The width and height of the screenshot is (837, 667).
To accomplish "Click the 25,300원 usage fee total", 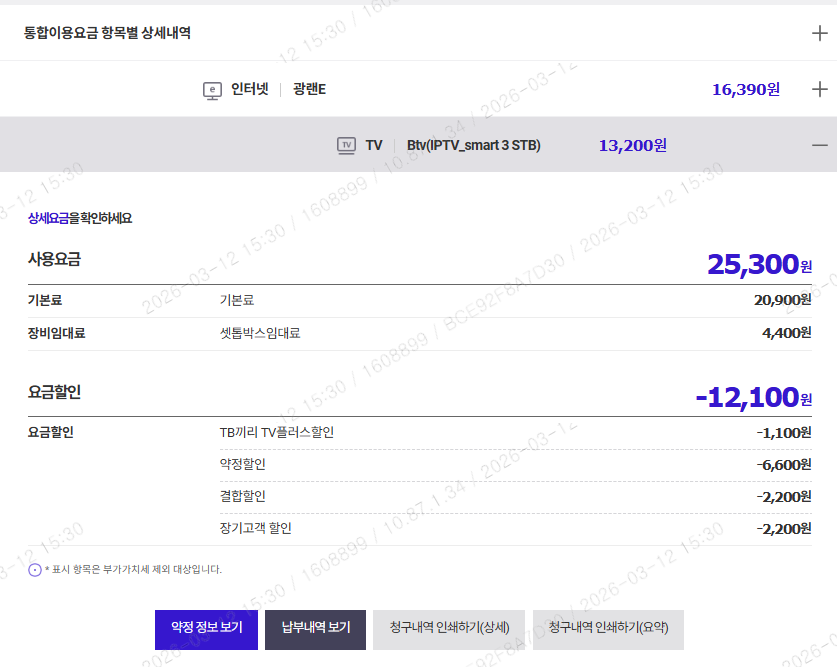I will (758, 264).
